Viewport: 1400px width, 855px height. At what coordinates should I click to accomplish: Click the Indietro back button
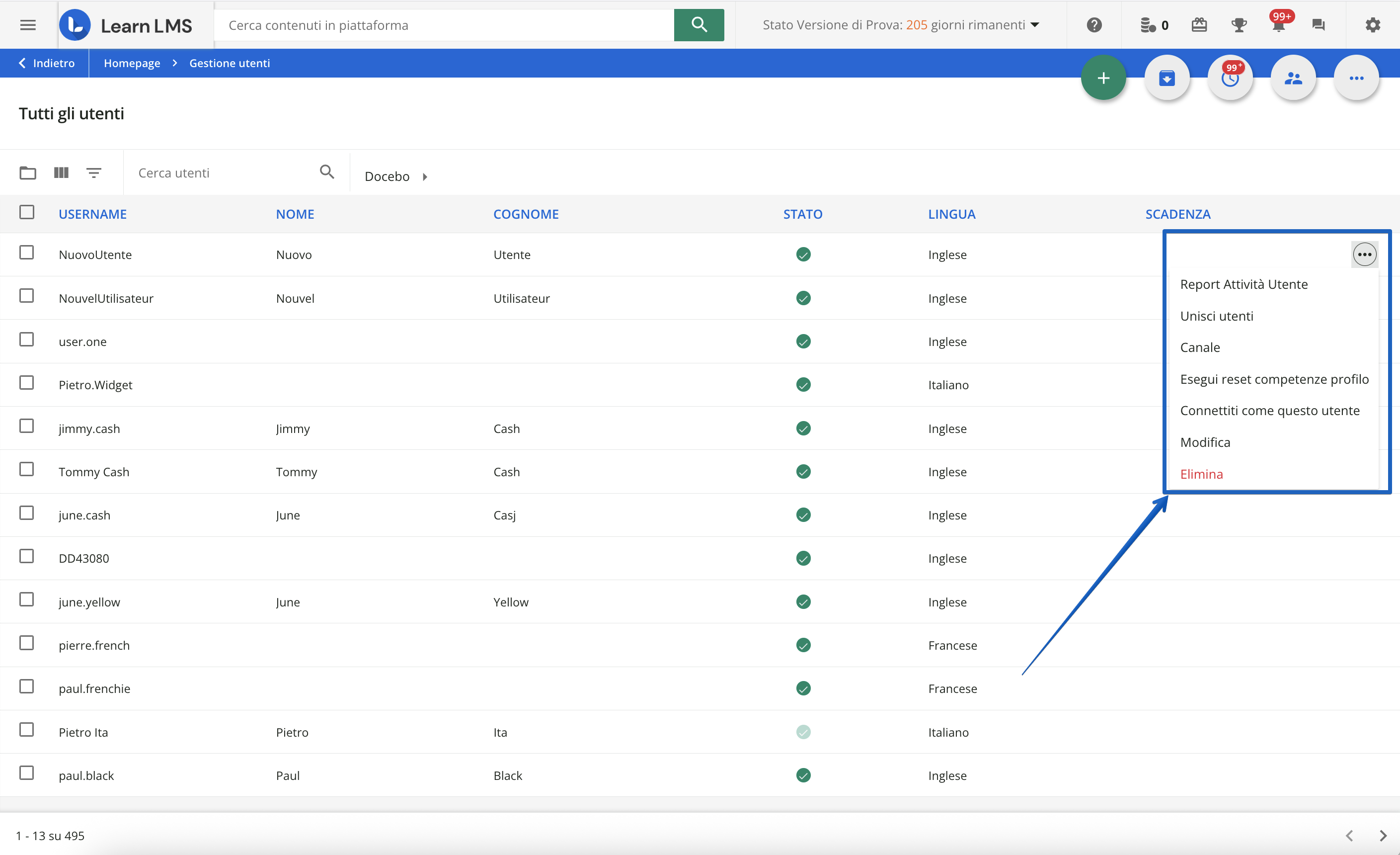coord(47,63)
